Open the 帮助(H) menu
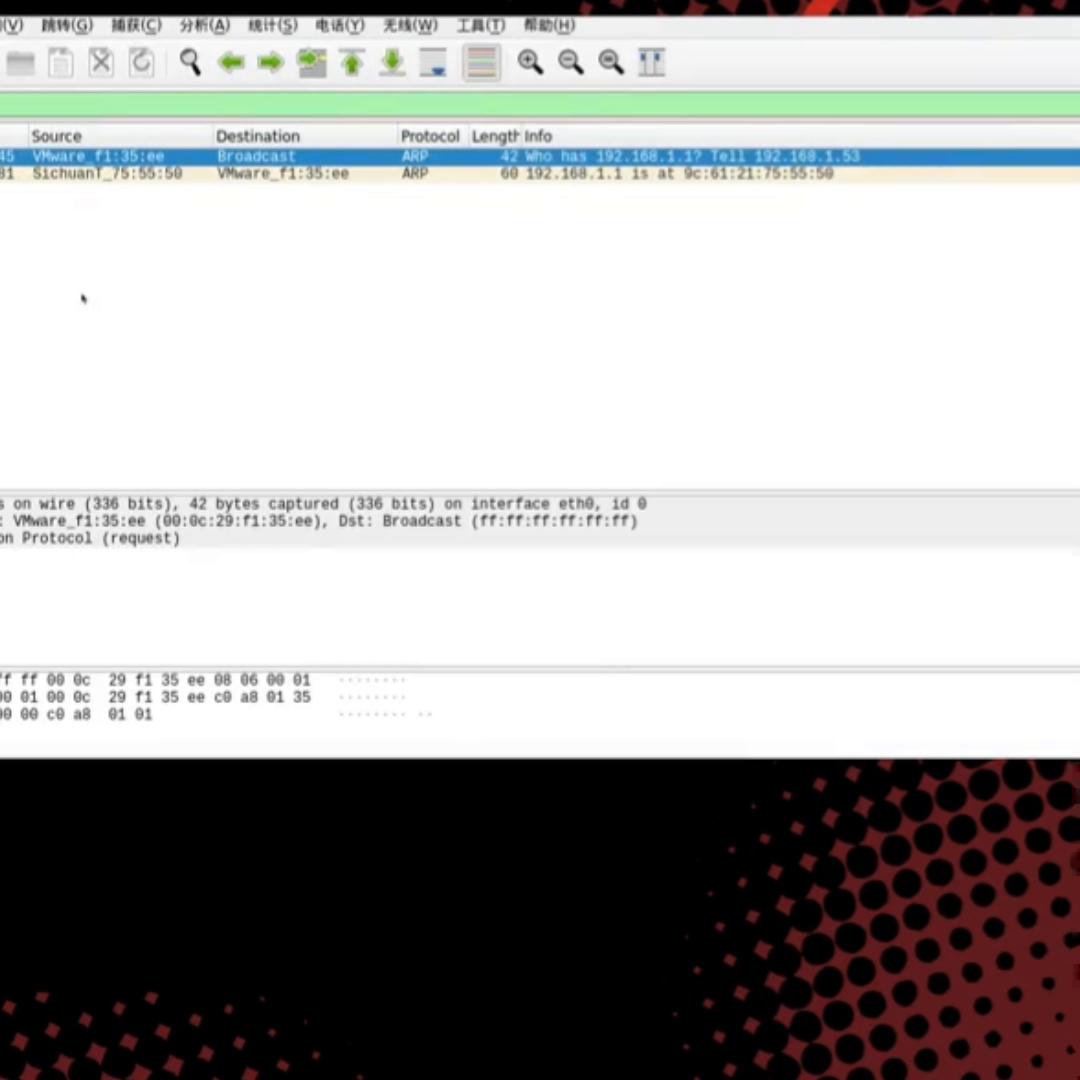This screenshot has width=1080, height=1080. (549, 25)
